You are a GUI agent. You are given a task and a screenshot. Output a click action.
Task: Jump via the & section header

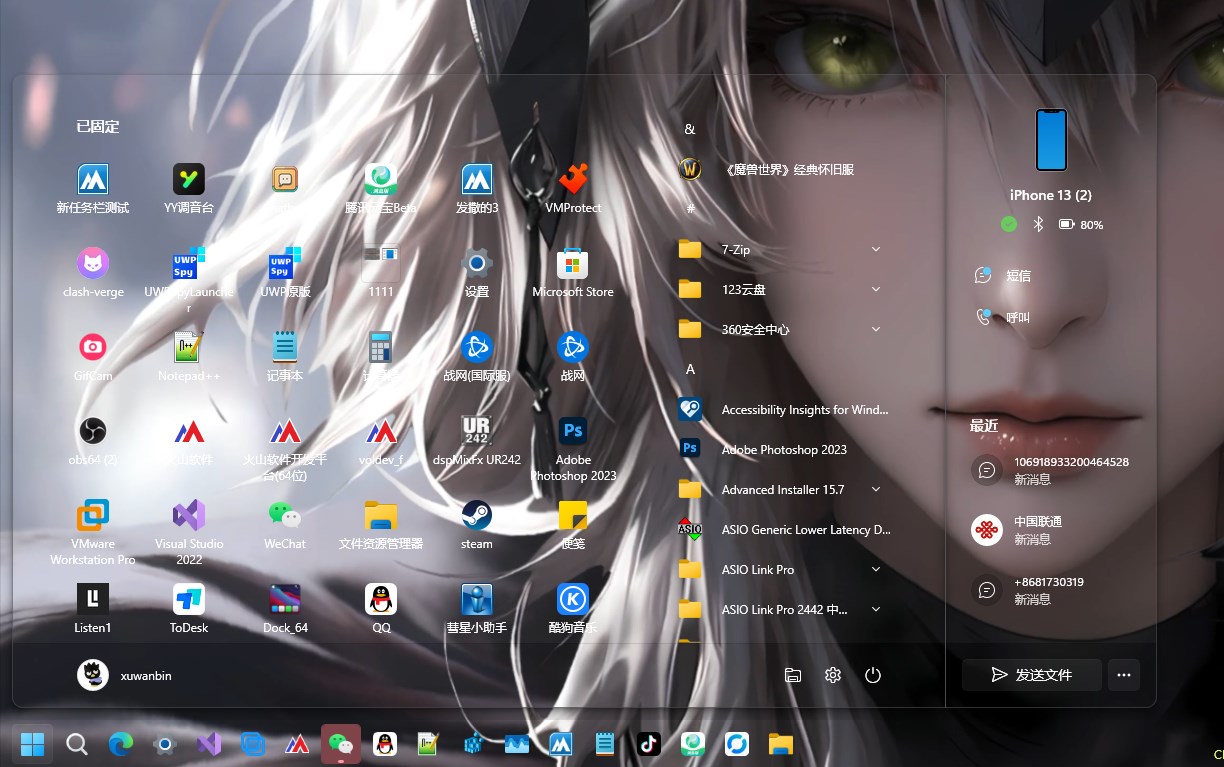coord(689,129)
